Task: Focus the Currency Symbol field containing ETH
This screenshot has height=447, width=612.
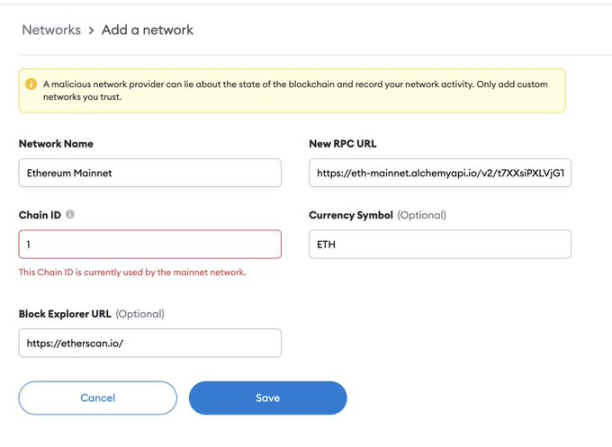Action: 440,244
